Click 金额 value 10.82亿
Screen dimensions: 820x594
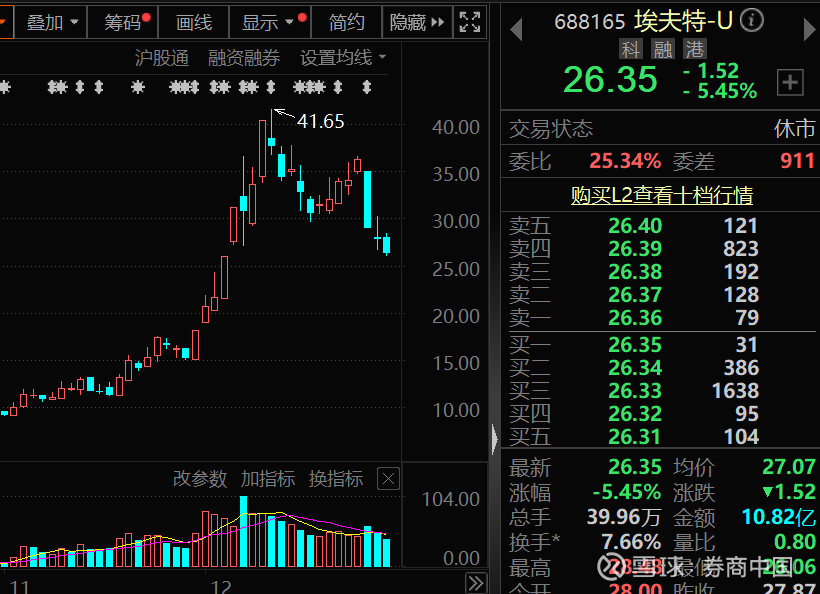[x=779, y=517]
